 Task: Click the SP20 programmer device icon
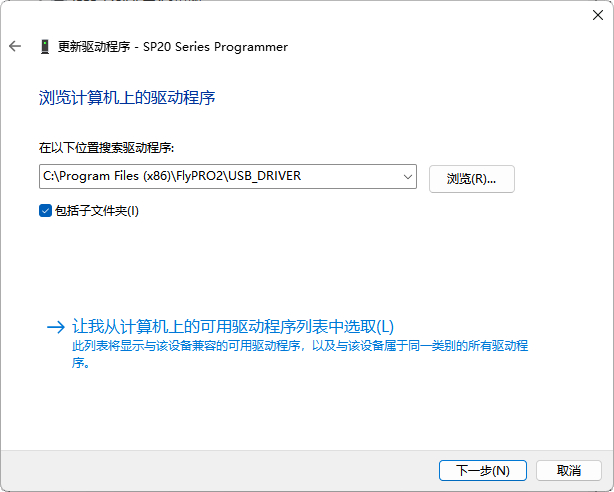(45, 47)
